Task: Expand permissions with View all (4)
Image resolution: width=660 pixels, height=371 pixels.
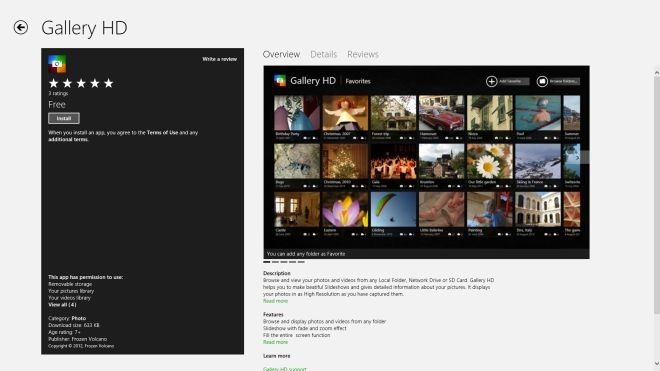Action: pos(62,304)
